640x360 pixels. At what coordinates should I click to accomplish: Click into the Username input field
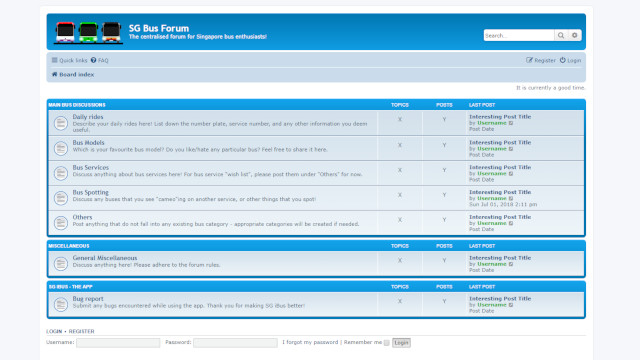(118, 343)
